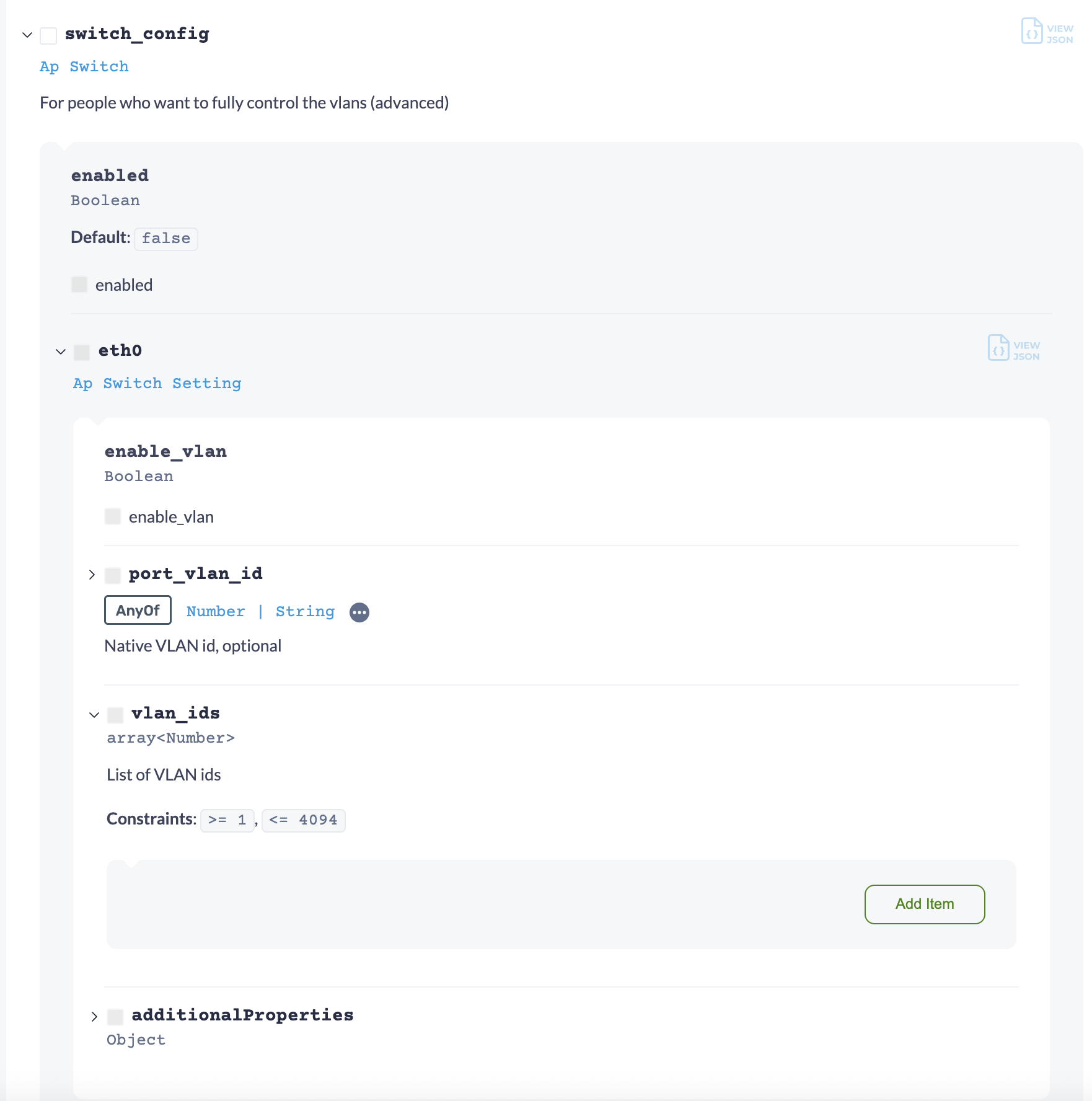1092x1101 pixels.
Task: Click the ellipsis icon beside Number | String
Action: tap(359, 612)
